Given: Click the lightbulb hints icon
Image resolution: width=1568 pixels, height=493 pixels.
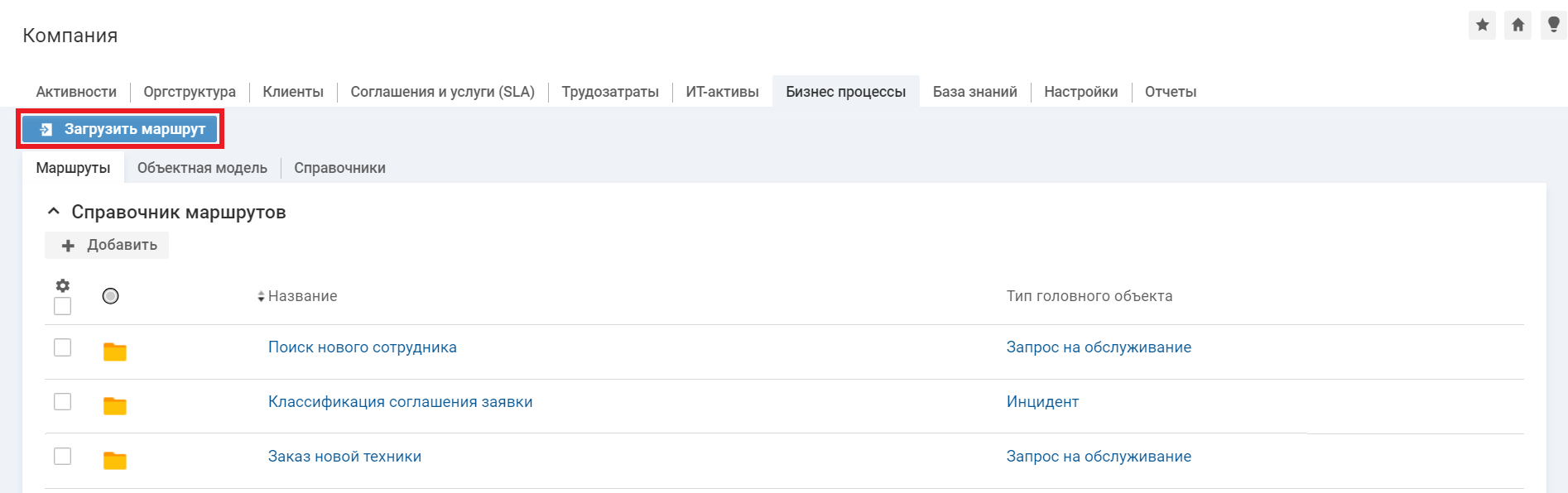Looking at the screenshot, I should point(1553,25).
